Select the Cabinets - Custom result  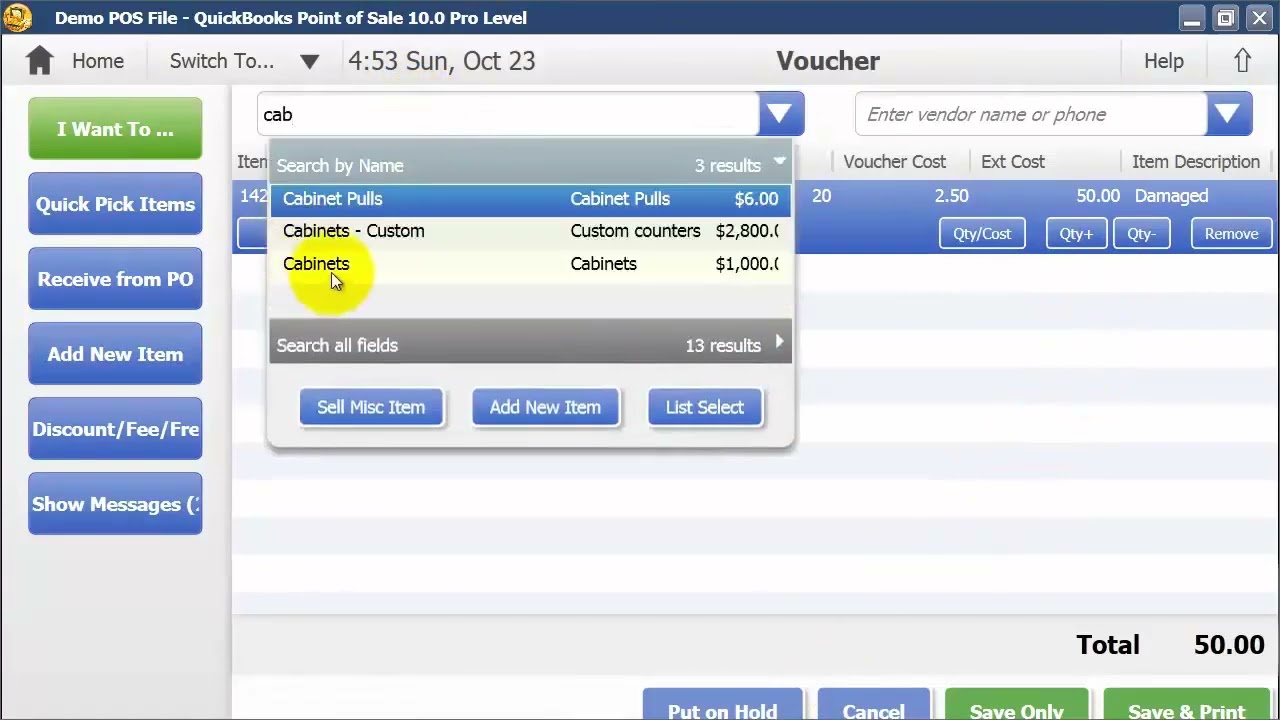530,231
